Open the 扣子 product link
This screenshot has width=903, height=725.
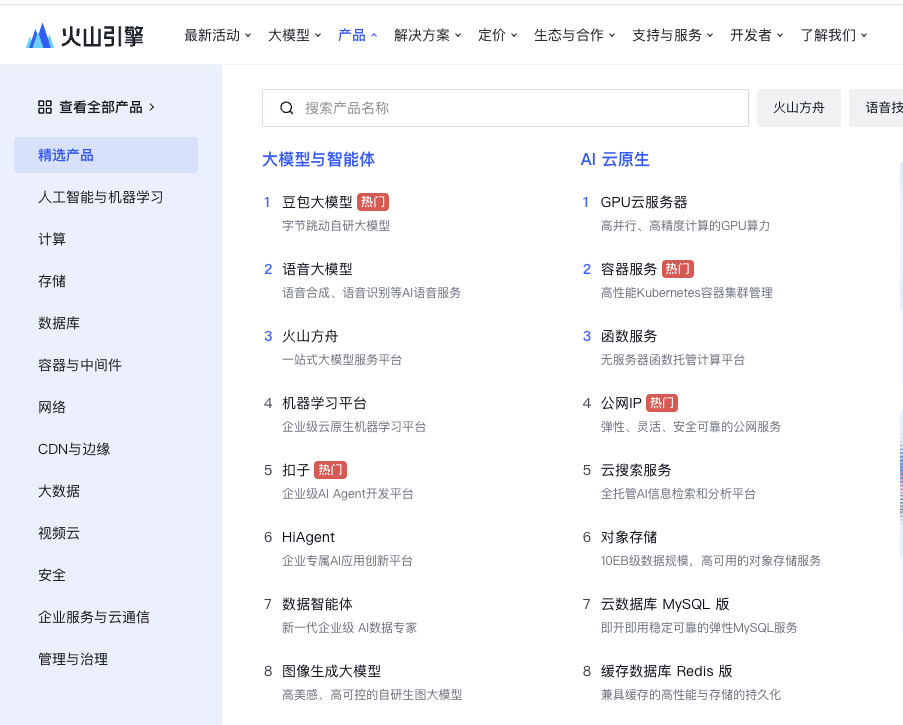[x=296, y=470]
